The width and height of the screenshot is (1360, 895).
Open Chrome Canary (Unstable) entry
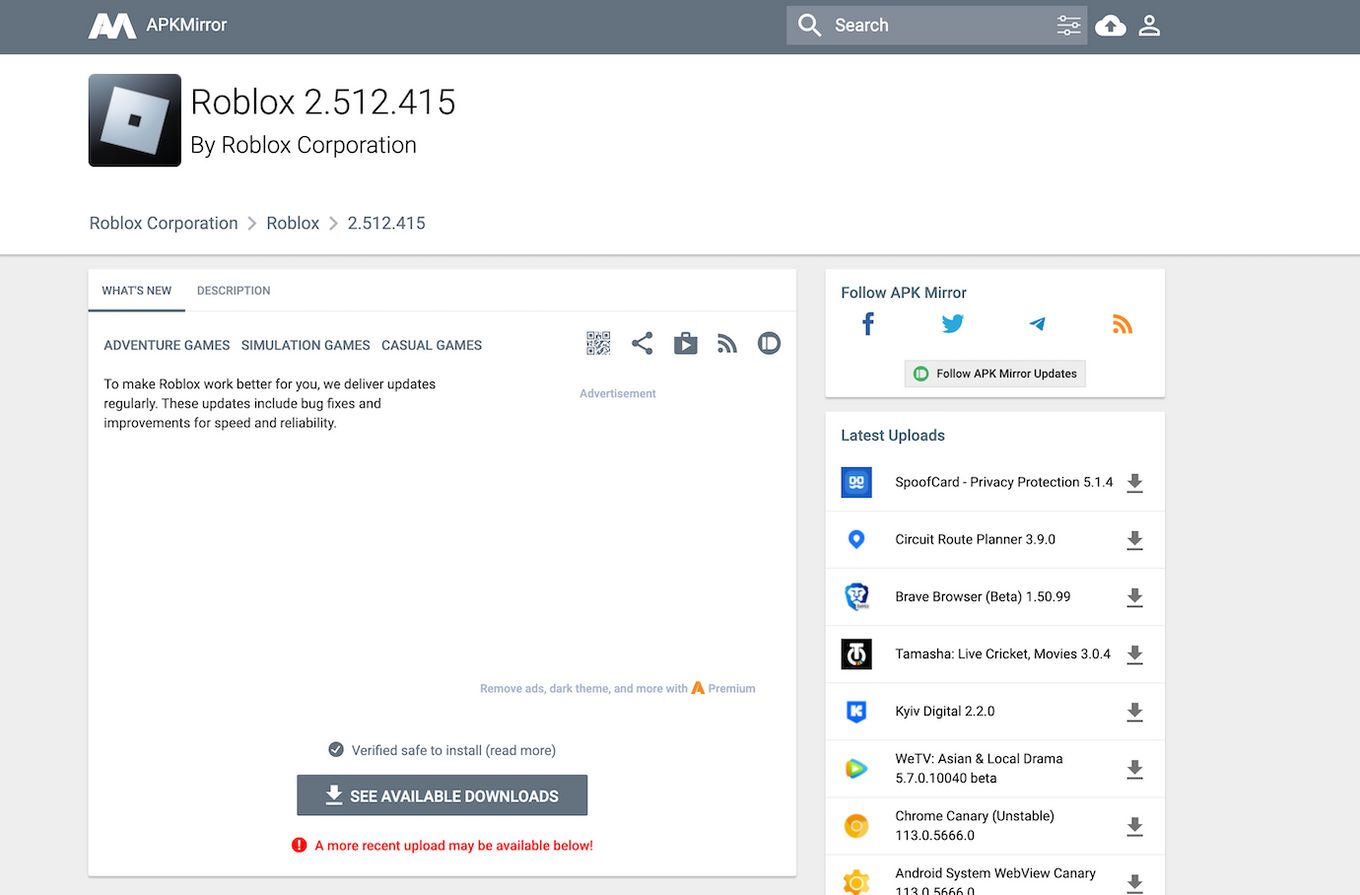coord(975,826)
